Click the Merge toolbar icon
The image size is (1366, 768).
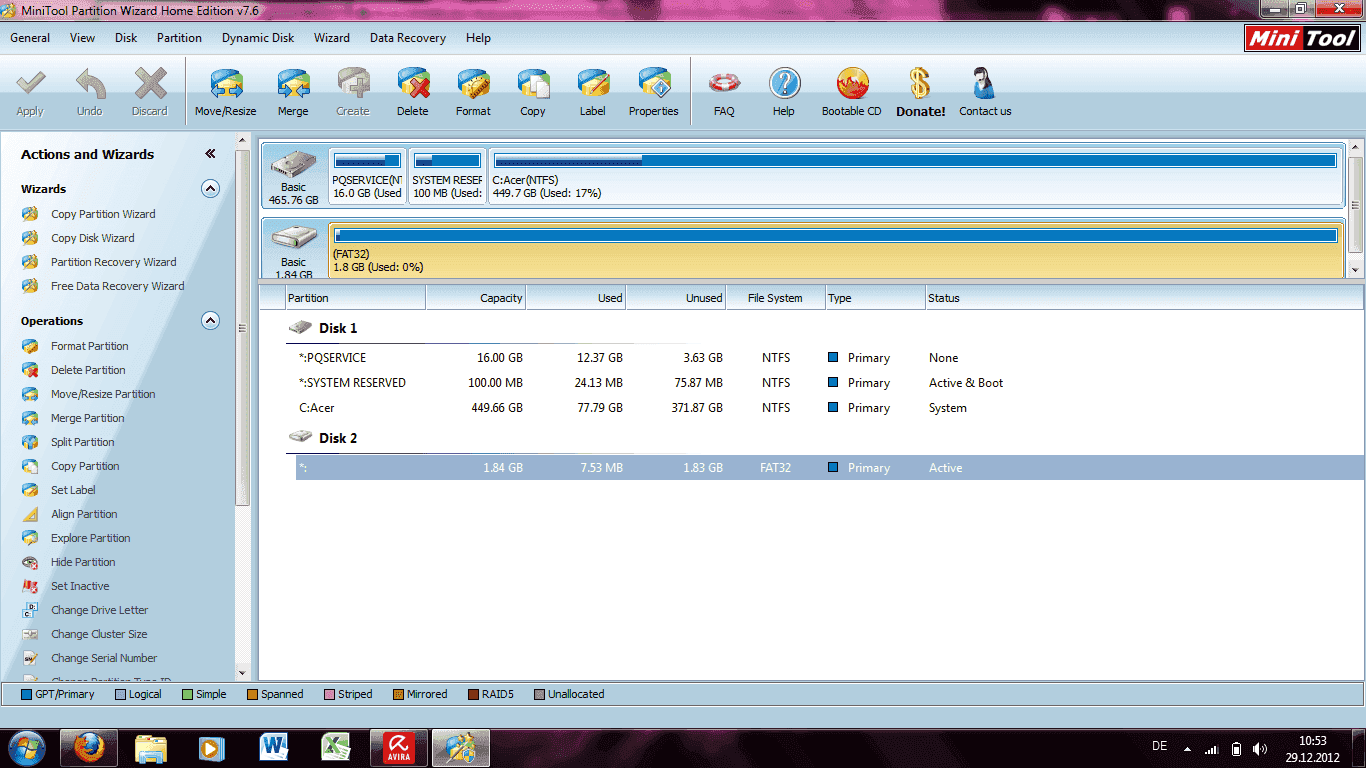tap(293, 83)
